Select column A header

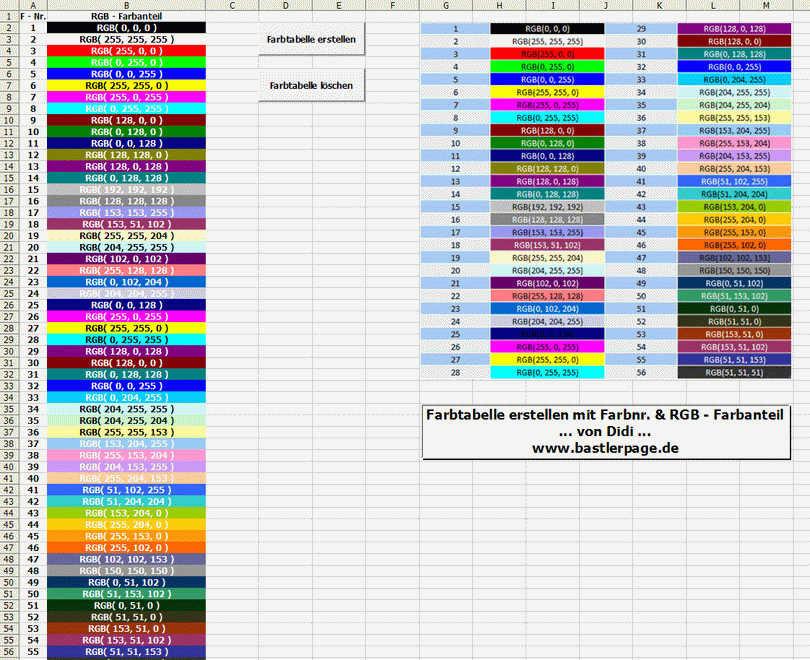click(x=33, y=5)
